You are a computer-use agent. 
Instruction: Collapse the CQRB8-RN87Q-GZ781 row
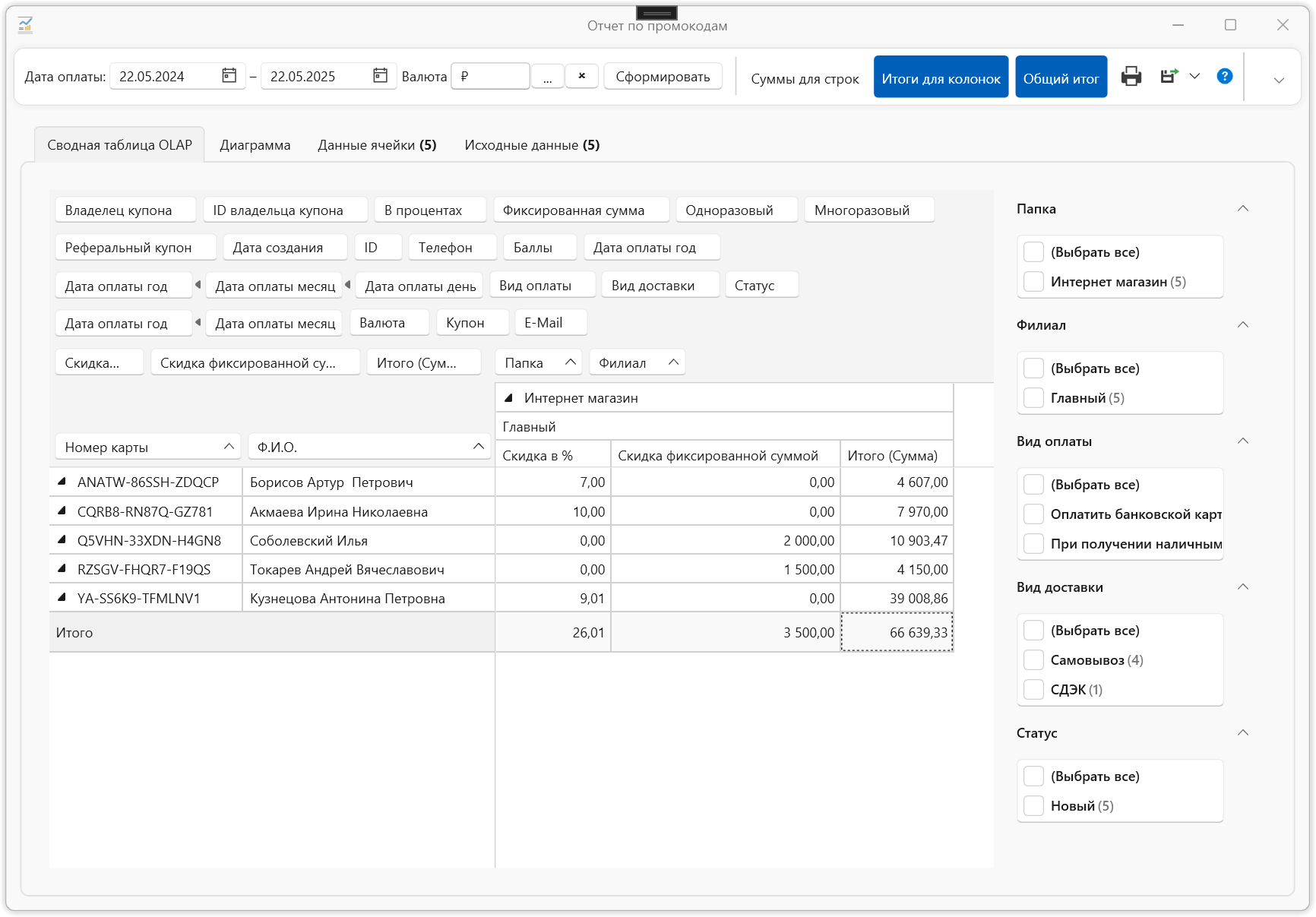[62, 511]
